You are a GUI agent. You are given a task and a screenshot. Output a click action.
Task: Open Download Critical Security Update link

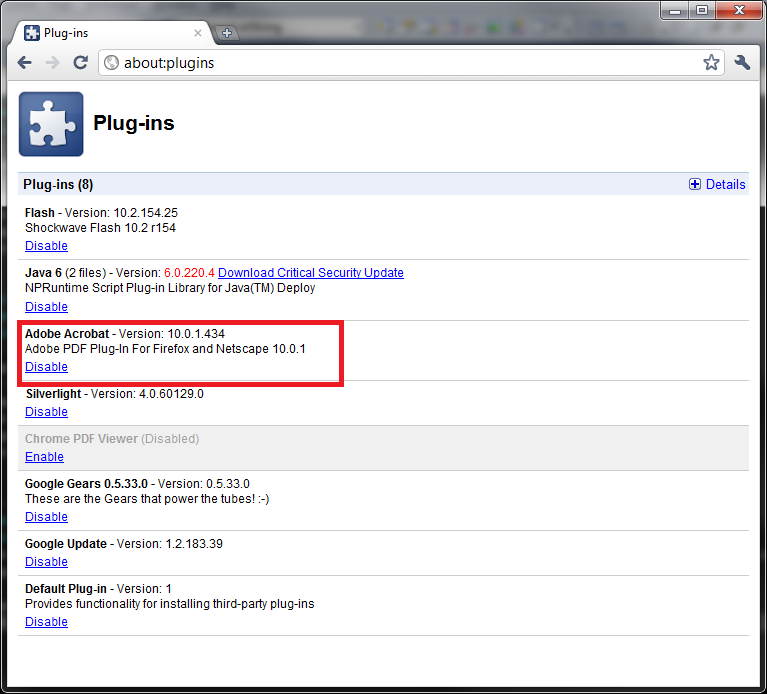310,273
